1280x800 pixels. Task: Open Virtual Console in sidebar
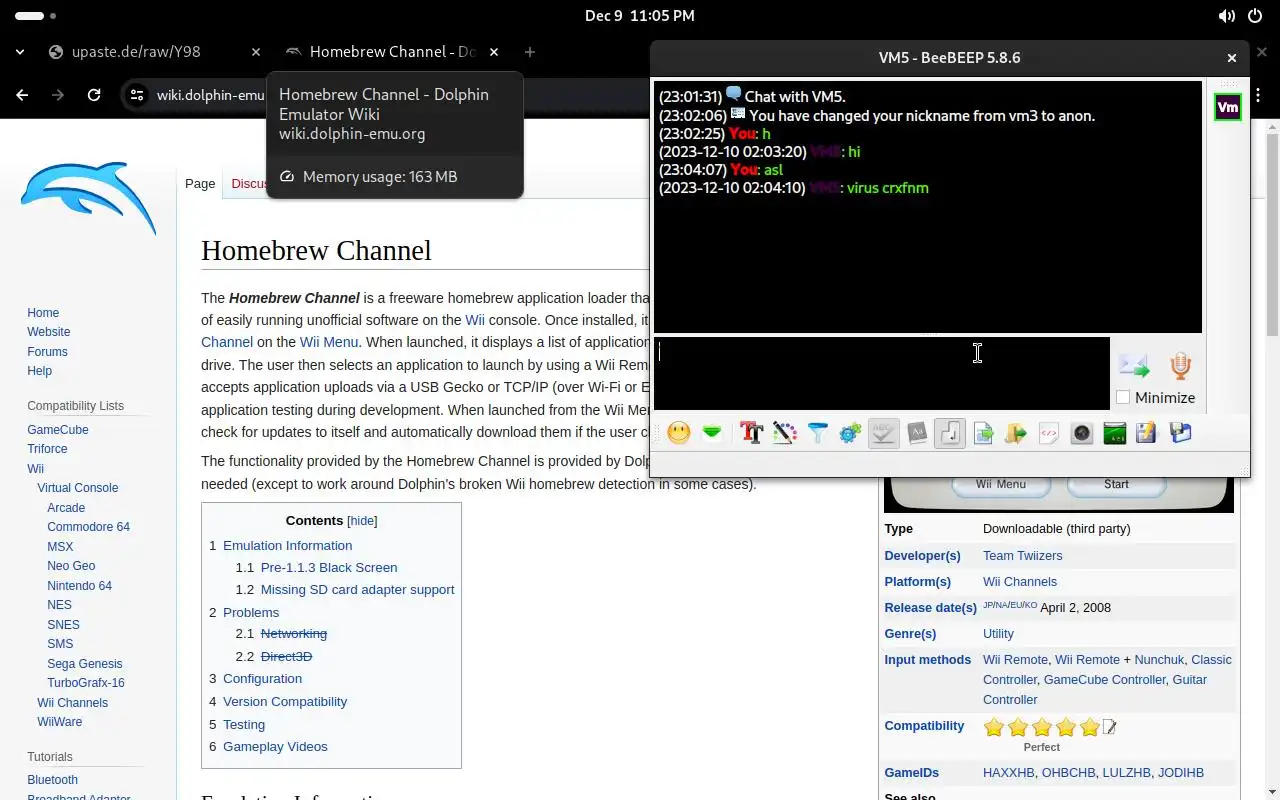pos(78,488)
